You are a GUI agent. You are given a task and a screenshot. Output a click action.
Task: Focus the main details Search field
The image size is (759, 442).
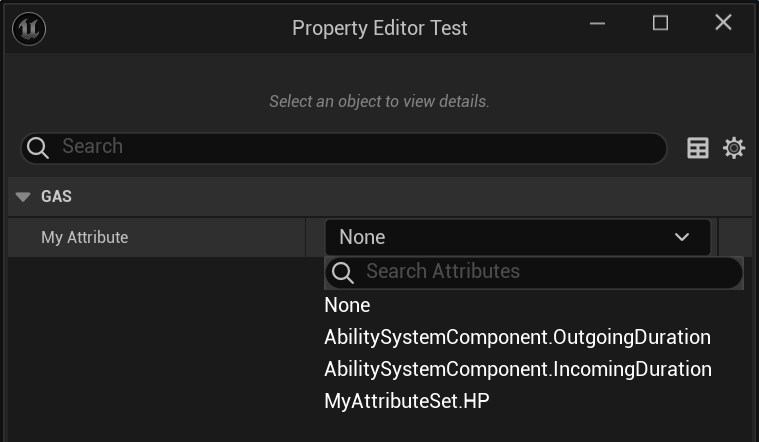pyautogui.click(x=350, y=147)
